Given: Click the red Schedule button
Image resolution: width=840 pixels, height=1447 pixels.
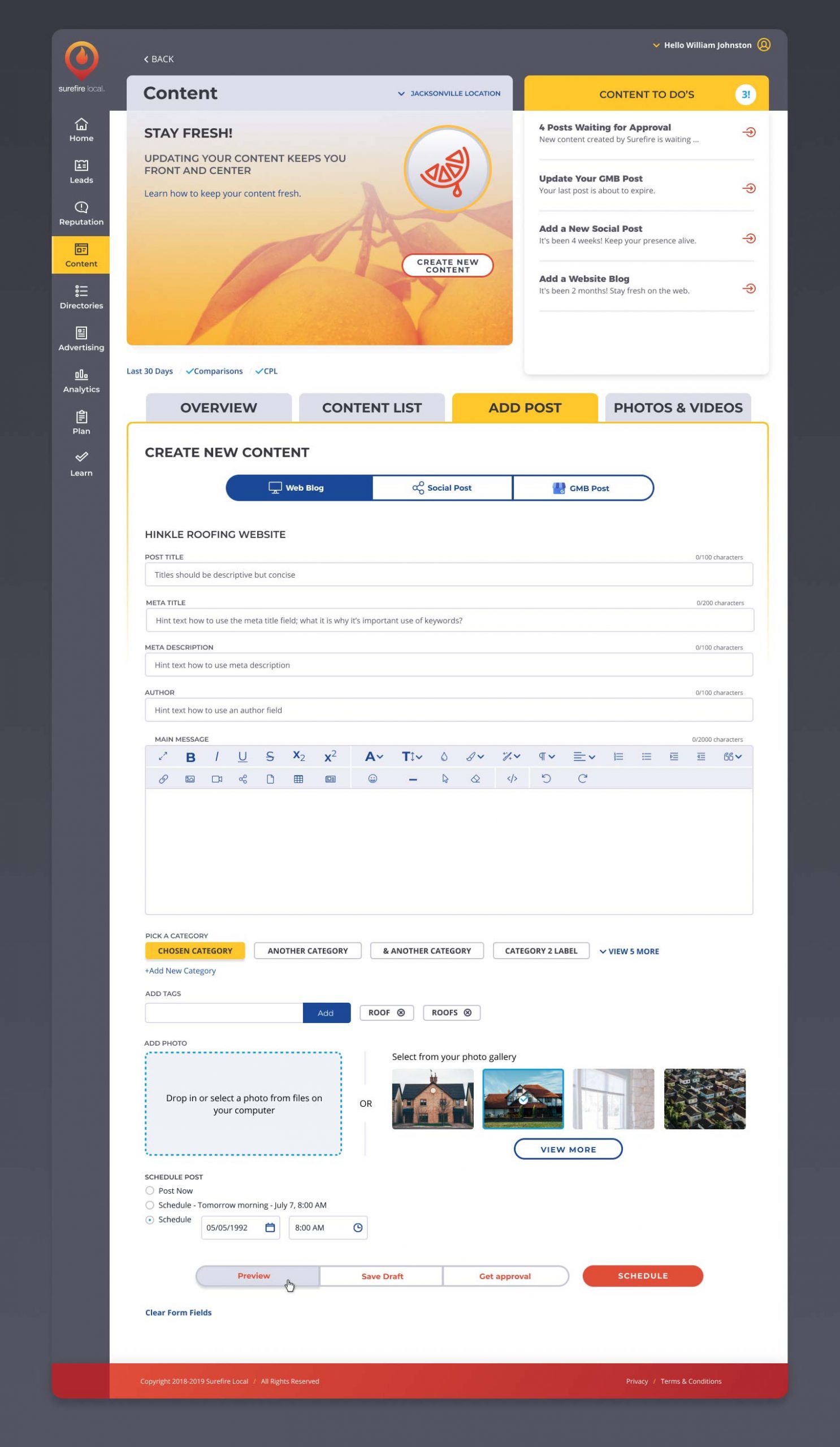Looking at the screenshot, I should click(643, 1276).
